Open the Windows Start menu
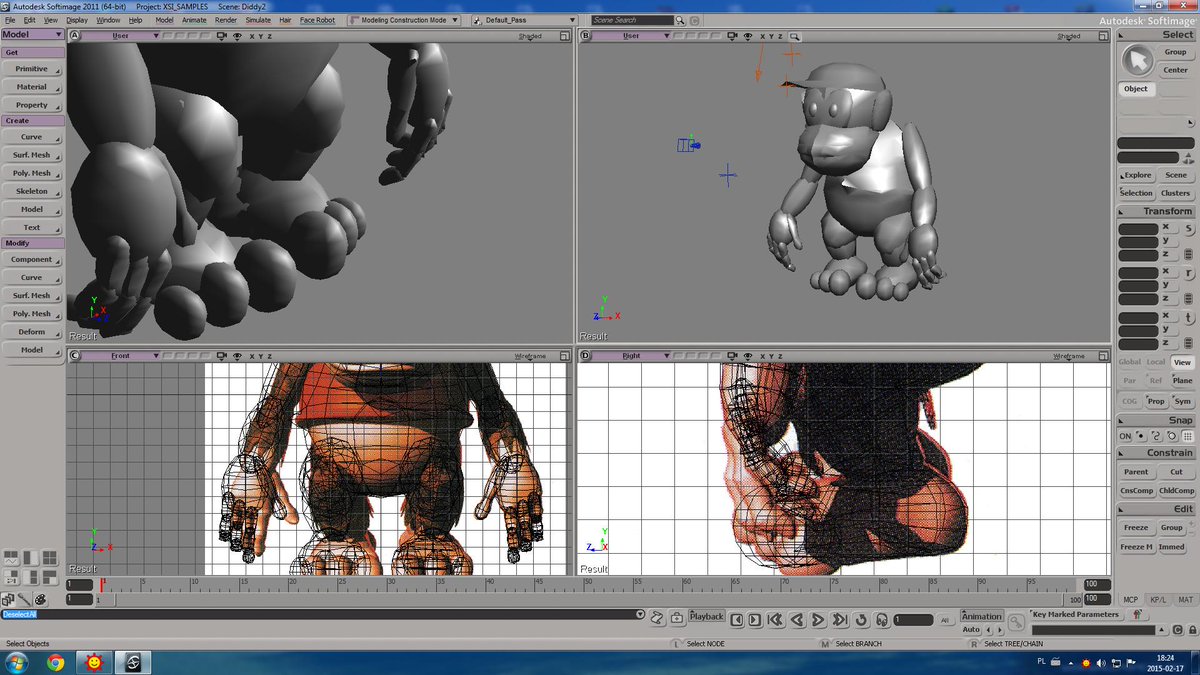 pyautogui.click(x=17, y=662)
